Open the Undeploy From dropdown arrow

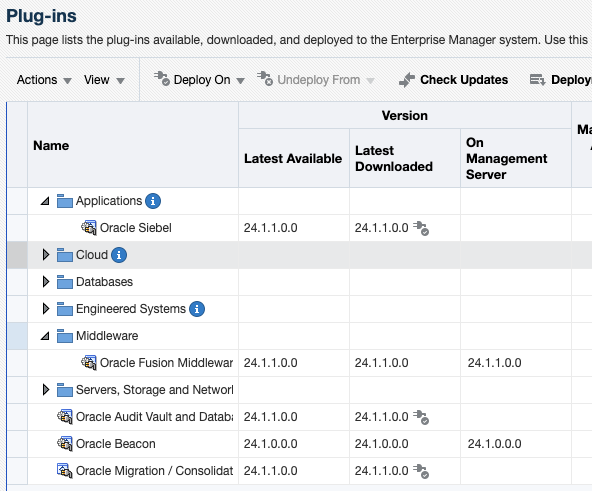click(x=370, y=80)
